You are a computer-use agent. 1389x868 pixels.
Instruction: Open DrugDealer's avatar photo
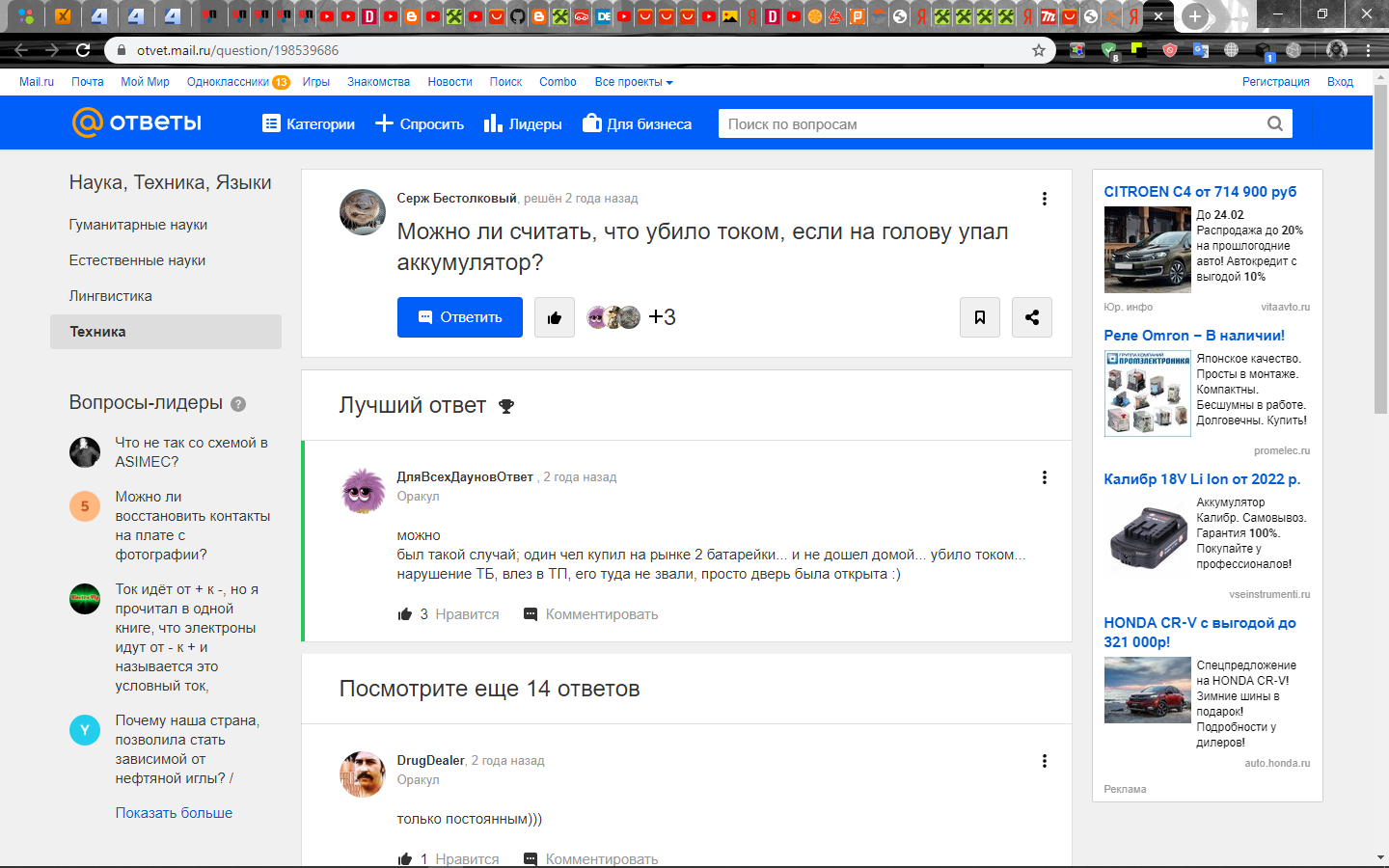tap(363, 773)
